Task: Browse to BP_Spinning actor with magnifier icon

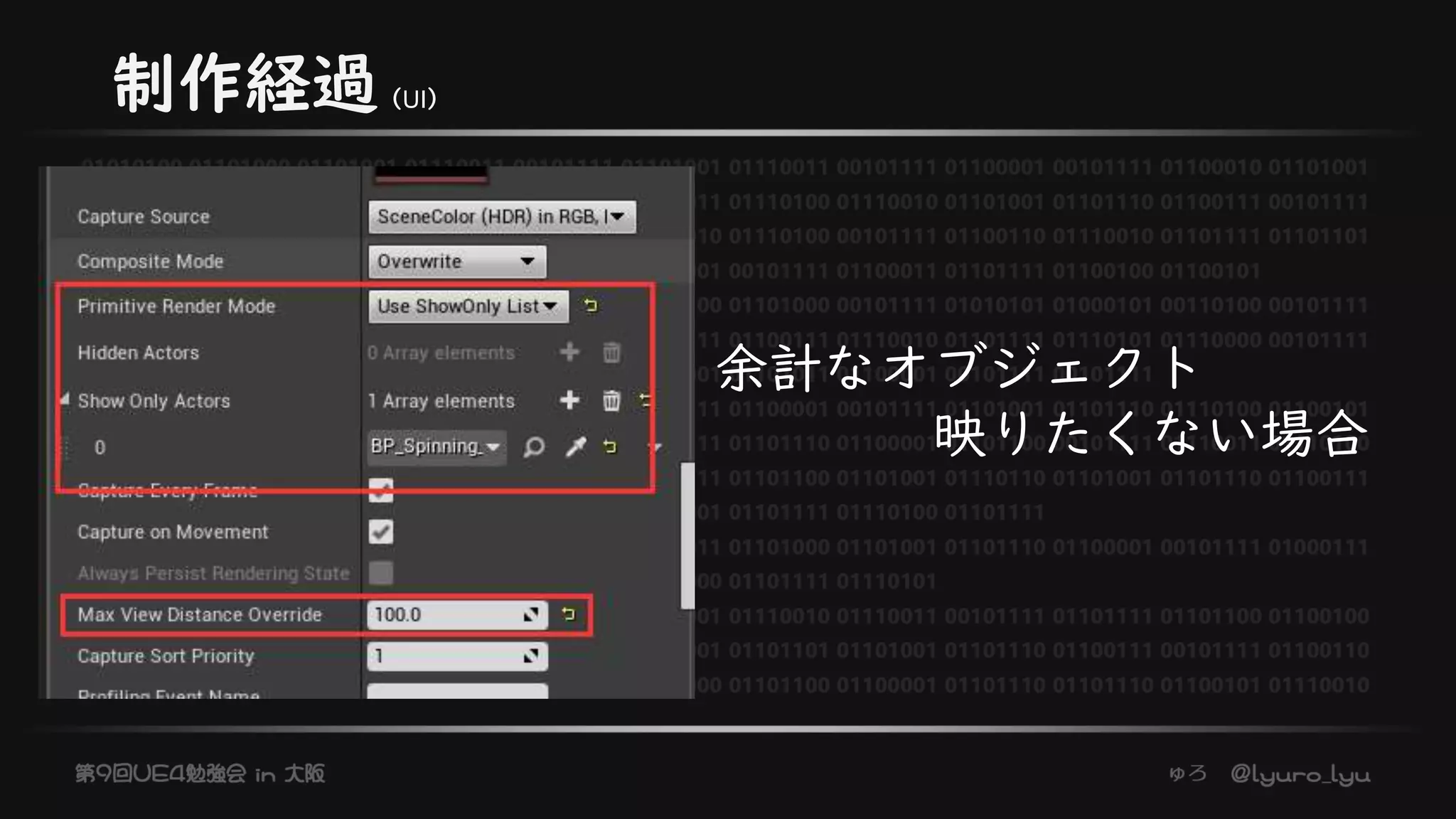Action: (534, 447)
